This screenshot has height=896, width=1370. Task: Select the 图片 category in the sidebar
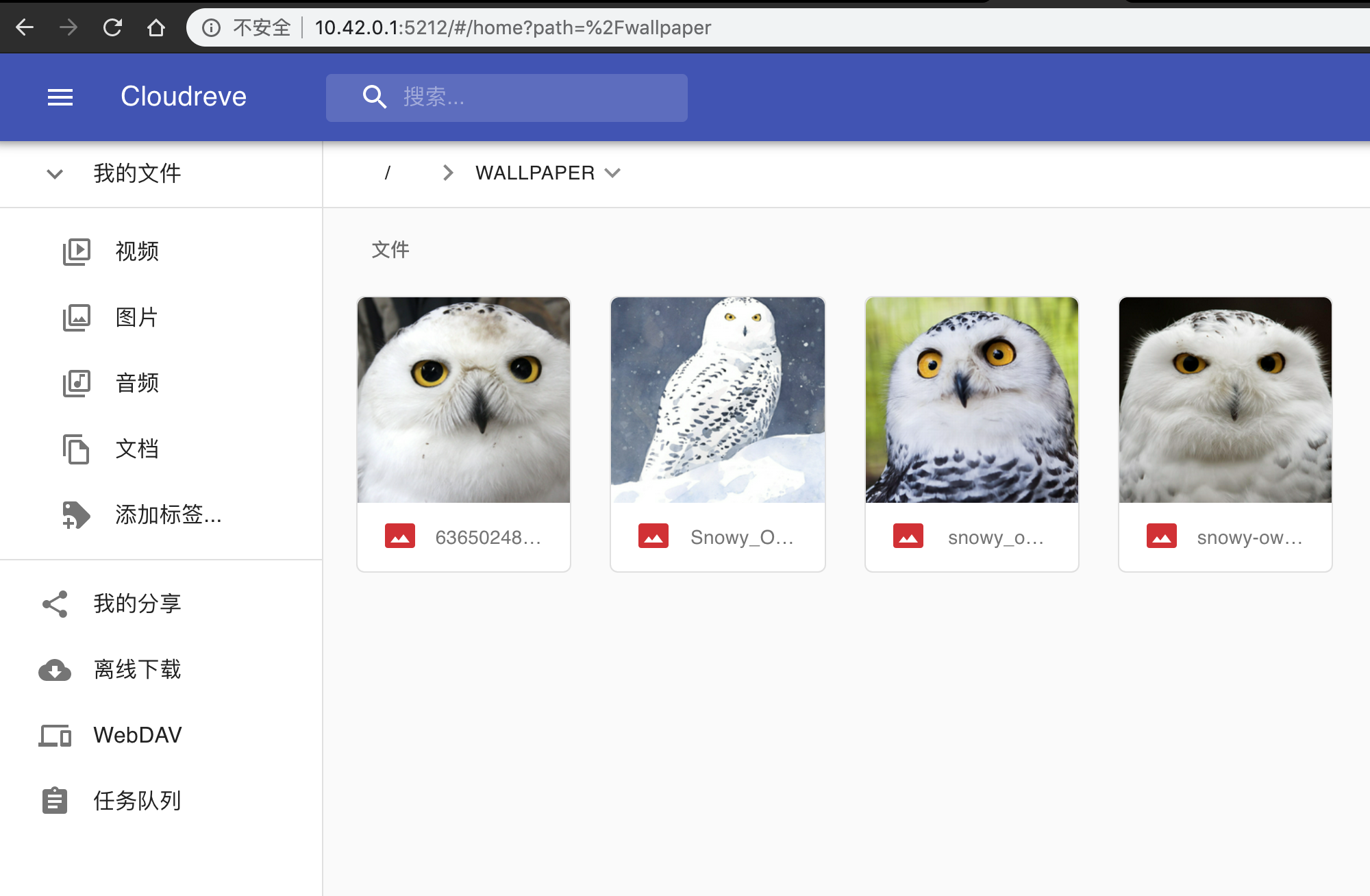(x=136, y=317)
